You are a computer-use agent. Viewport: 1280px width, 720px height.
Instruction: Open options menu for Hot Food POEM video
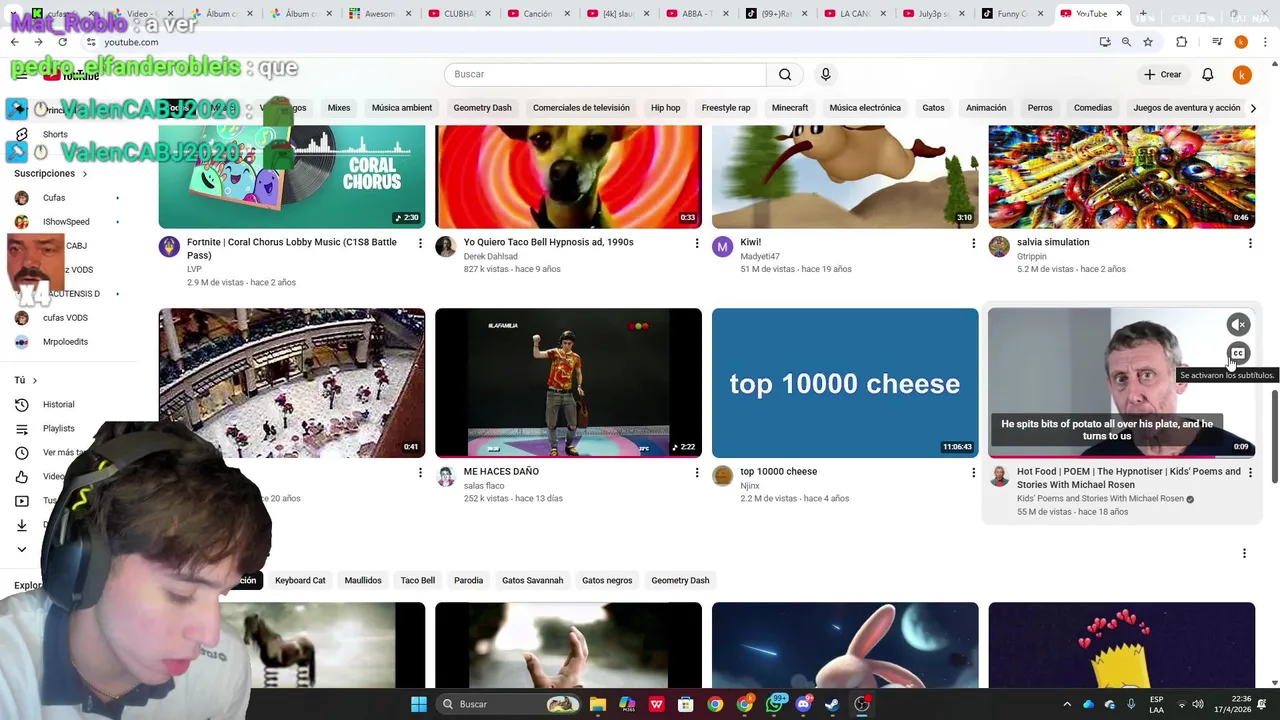coord(1249,472)
